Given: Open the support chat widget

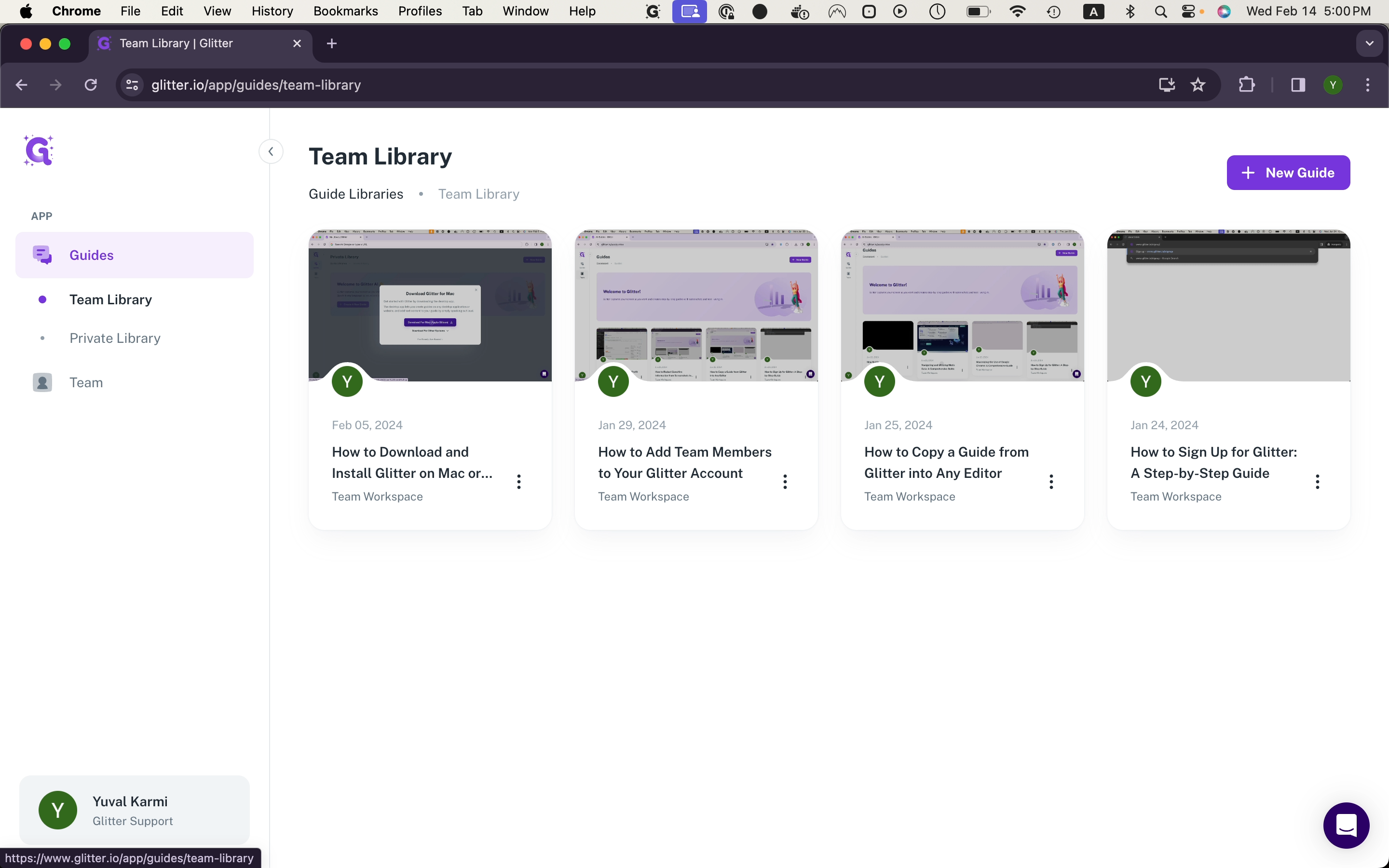Looking at the screenshot, I should (1346, 825).
